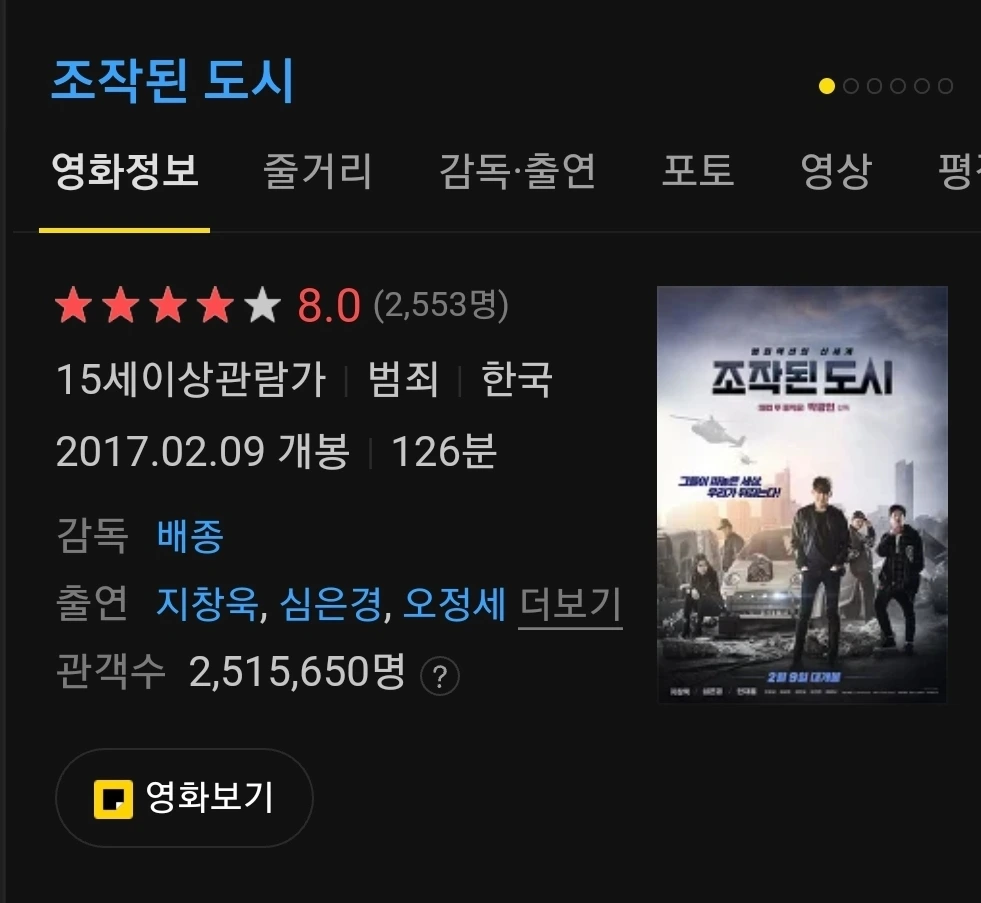981x903 pixels.
Task: Switch to the 줄거리 tab
Action: coord(317,171)
